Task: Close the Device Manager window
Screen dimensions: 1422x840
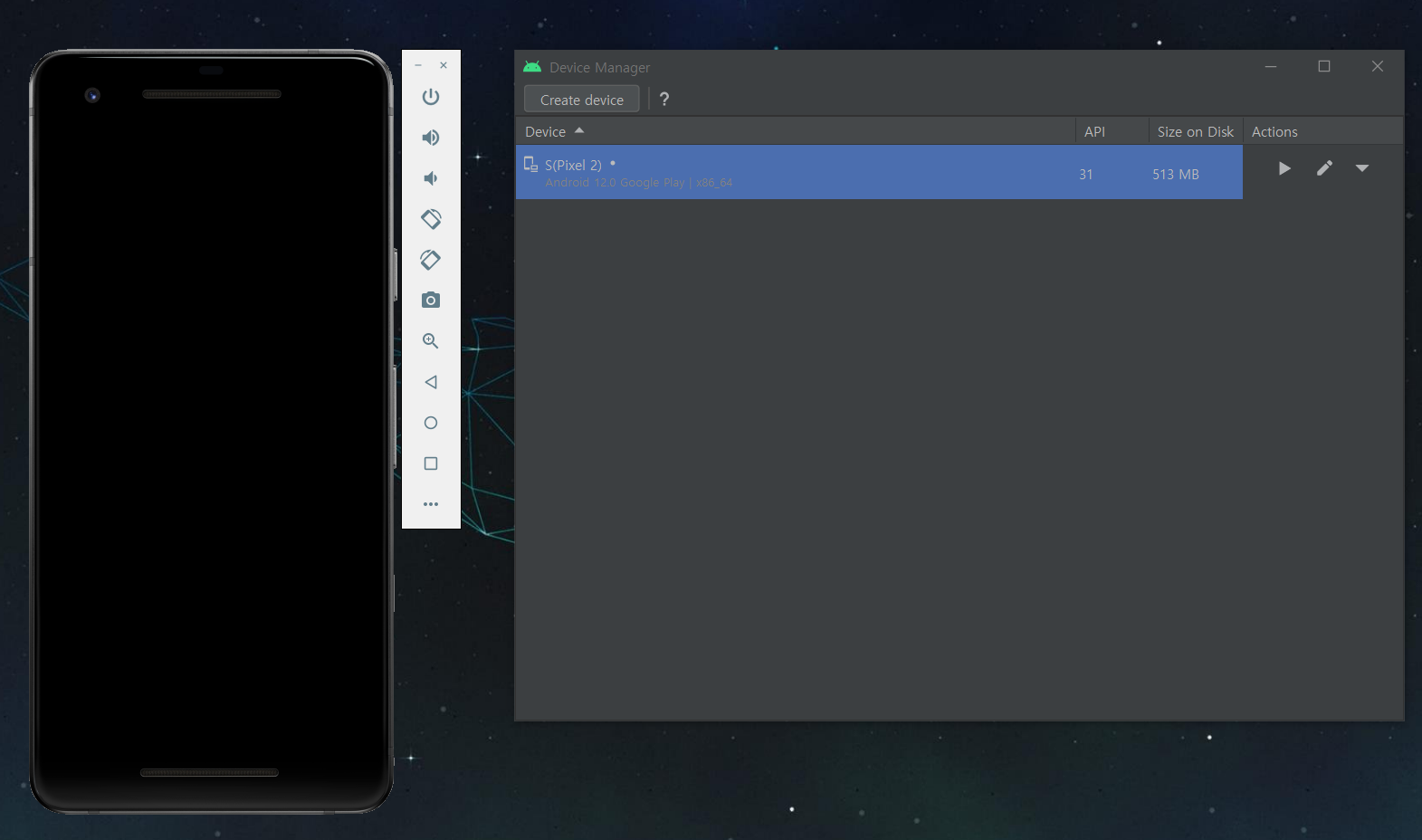Action: pos(1378,66)
